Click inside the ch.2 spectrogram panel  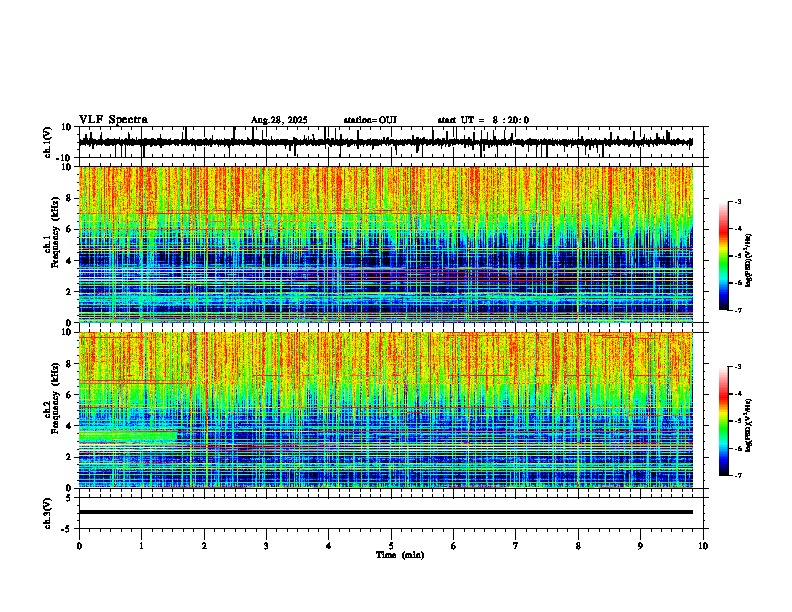(385, 410)
